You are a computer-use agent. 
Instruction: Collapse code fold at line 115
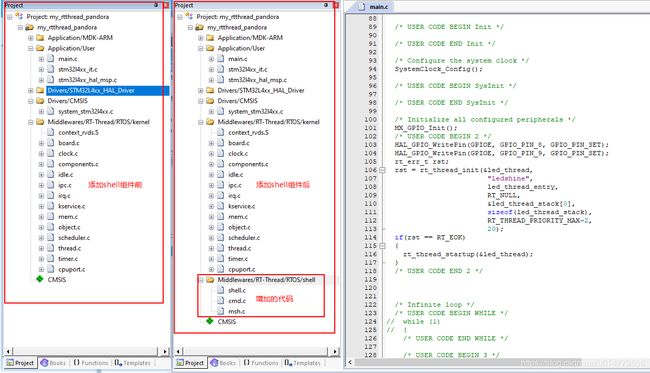coord(382,246)
